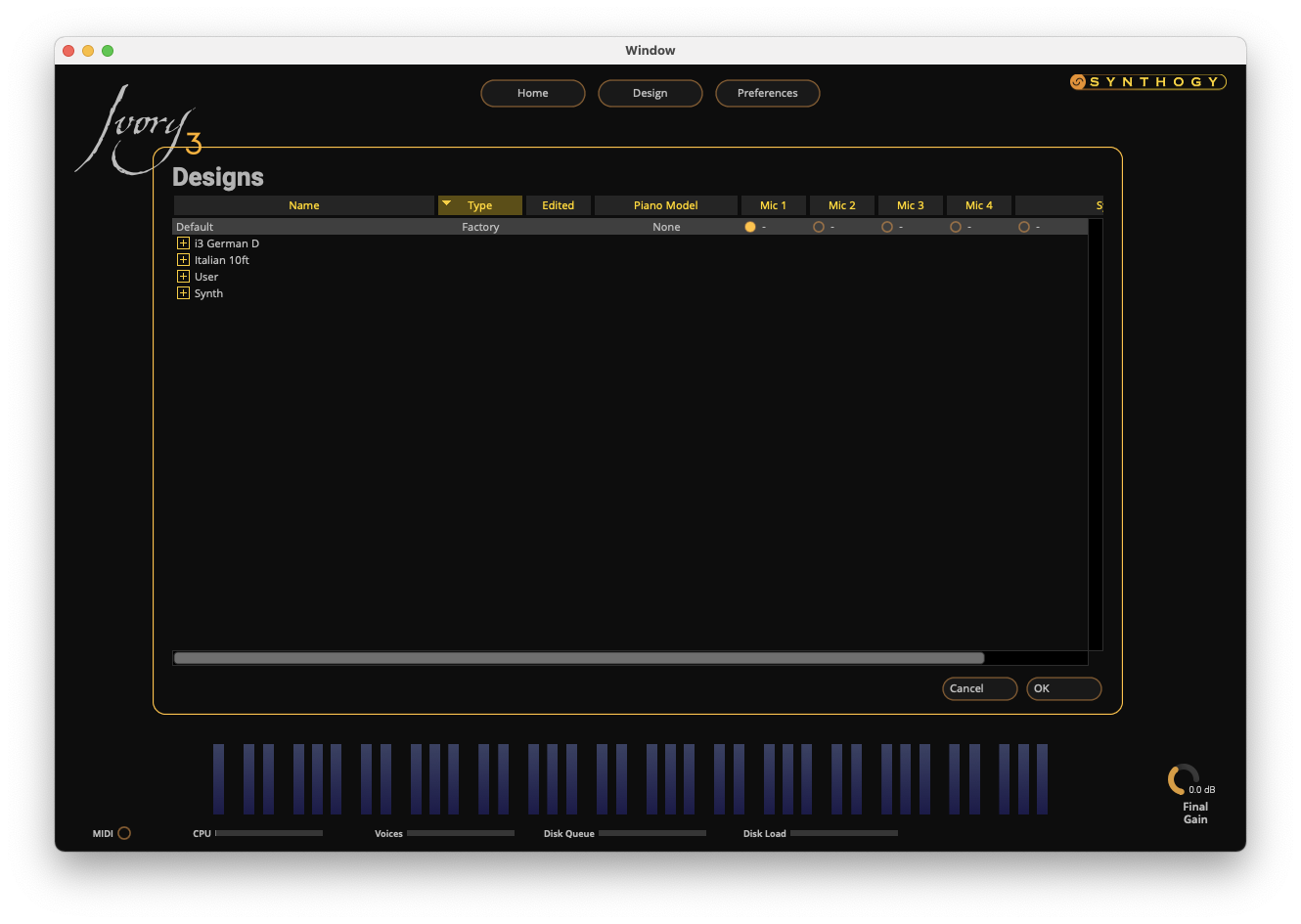Sort by the Name column header
This screenshot has height=924, width=1301.
click(x=304, y=205)
